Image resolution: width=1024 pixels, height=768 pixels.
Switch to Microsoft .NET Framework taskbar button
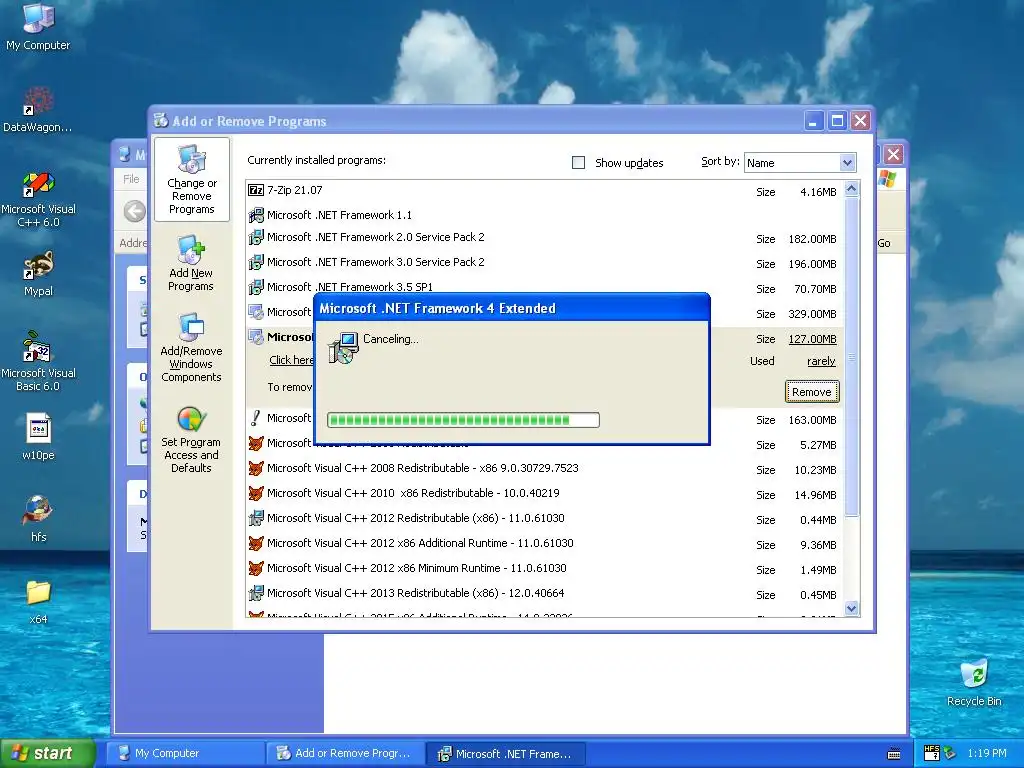tap(506, 753)
